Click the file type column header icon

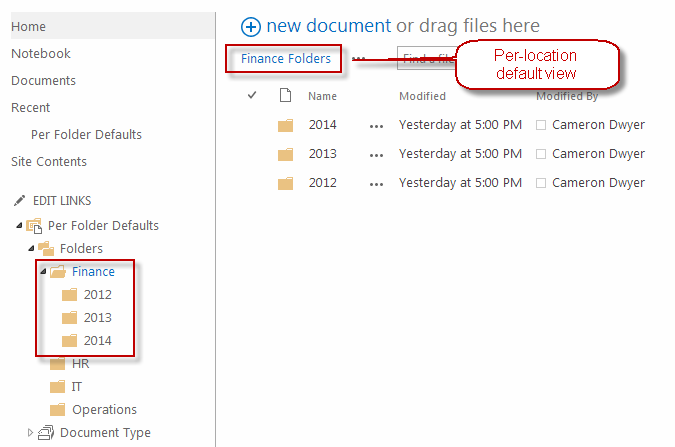[285, 96]
